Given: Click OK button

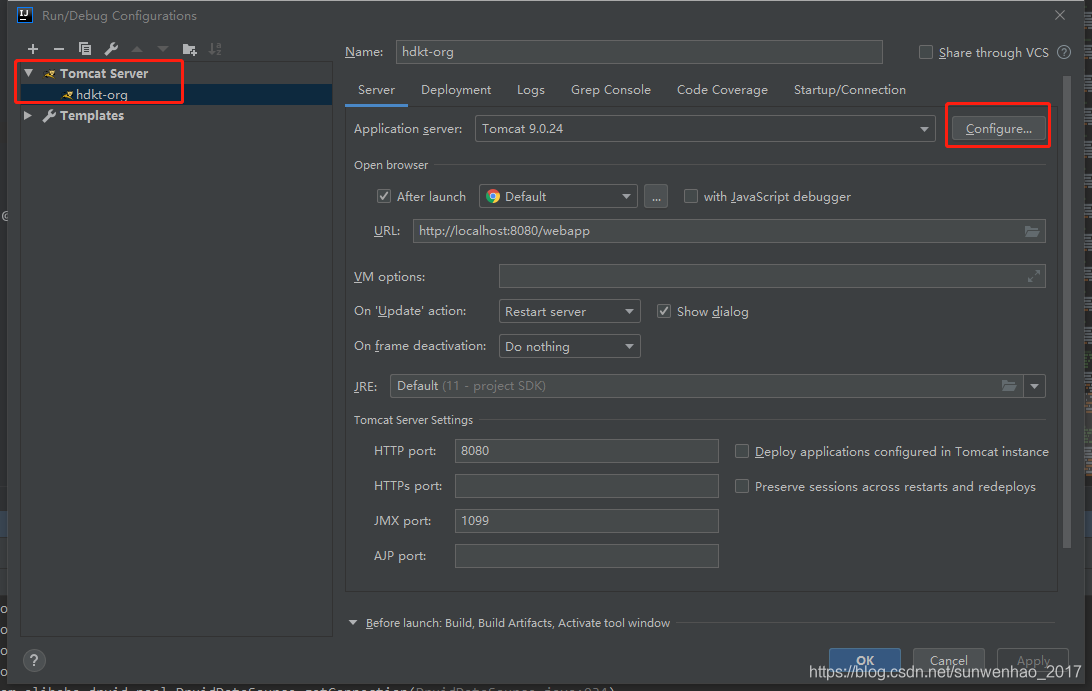Looking at the screenshot, I should click(864, 660).
